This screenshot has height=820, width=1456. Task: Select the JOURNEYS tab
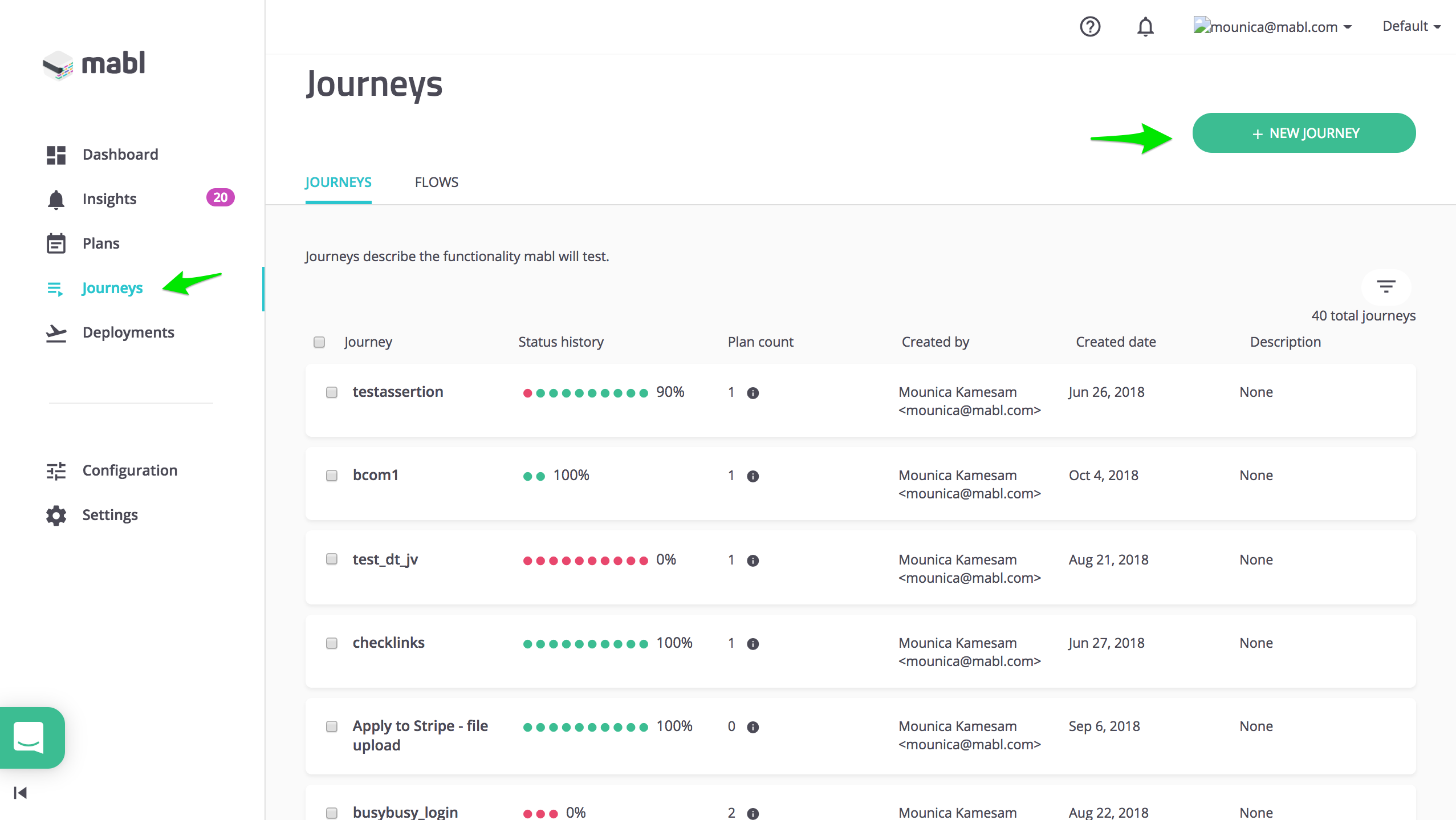click(x=338, y=182)
